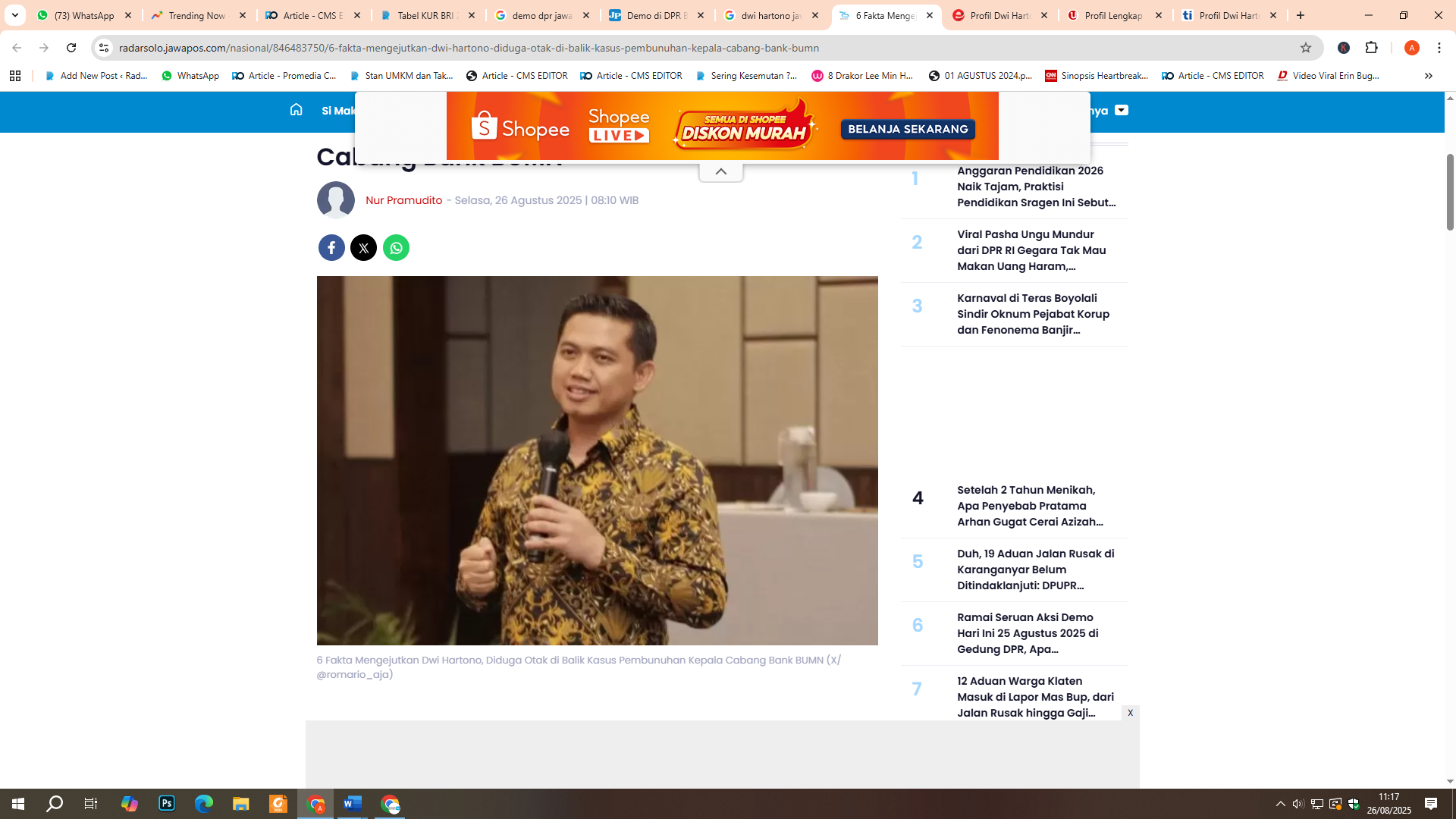Open the Chrome extensions puzzle icon
The height and width of the screenshot is (819, 1456).
click(1372, 47)
